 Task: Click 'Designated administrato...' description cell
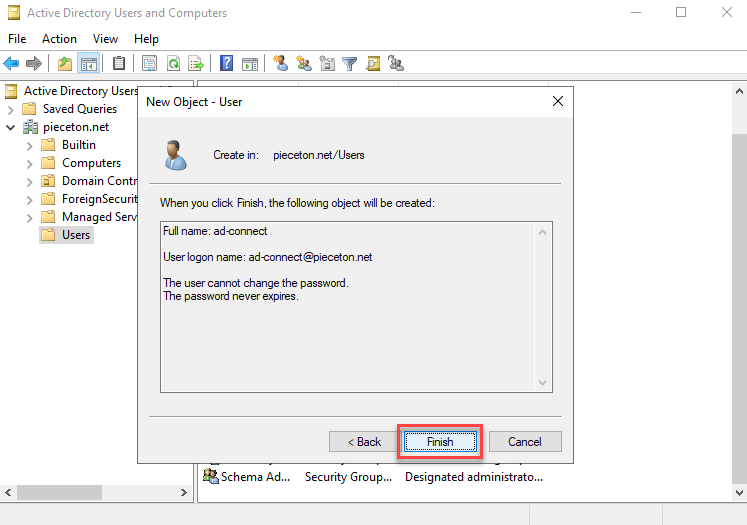tap(474, 477)
